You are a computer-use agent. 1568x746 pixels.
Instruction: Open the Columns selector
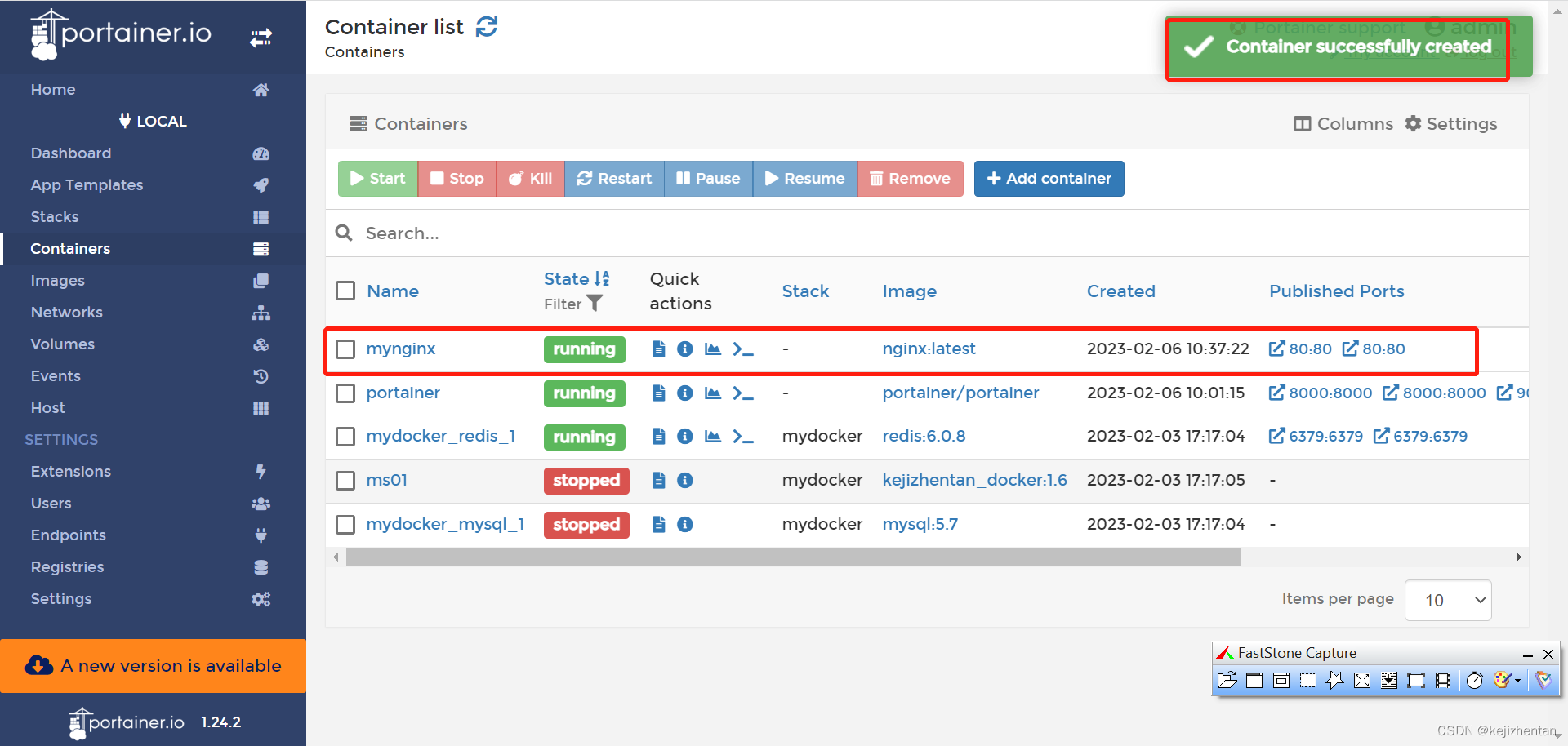(x=1343, y=124)
